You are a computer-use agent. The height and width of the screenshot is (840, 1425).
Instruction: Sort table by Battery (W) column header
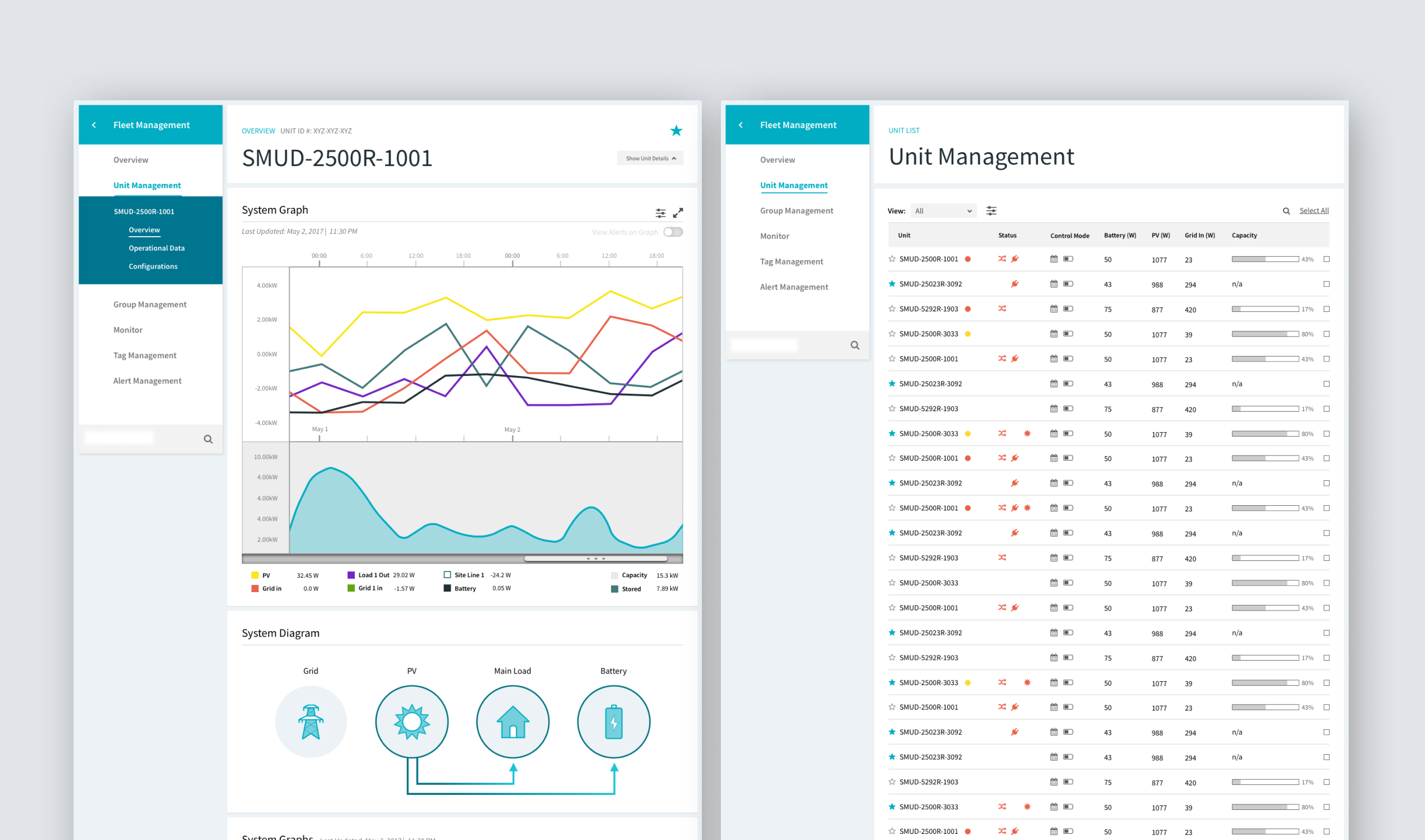[x=1120, y=236]
